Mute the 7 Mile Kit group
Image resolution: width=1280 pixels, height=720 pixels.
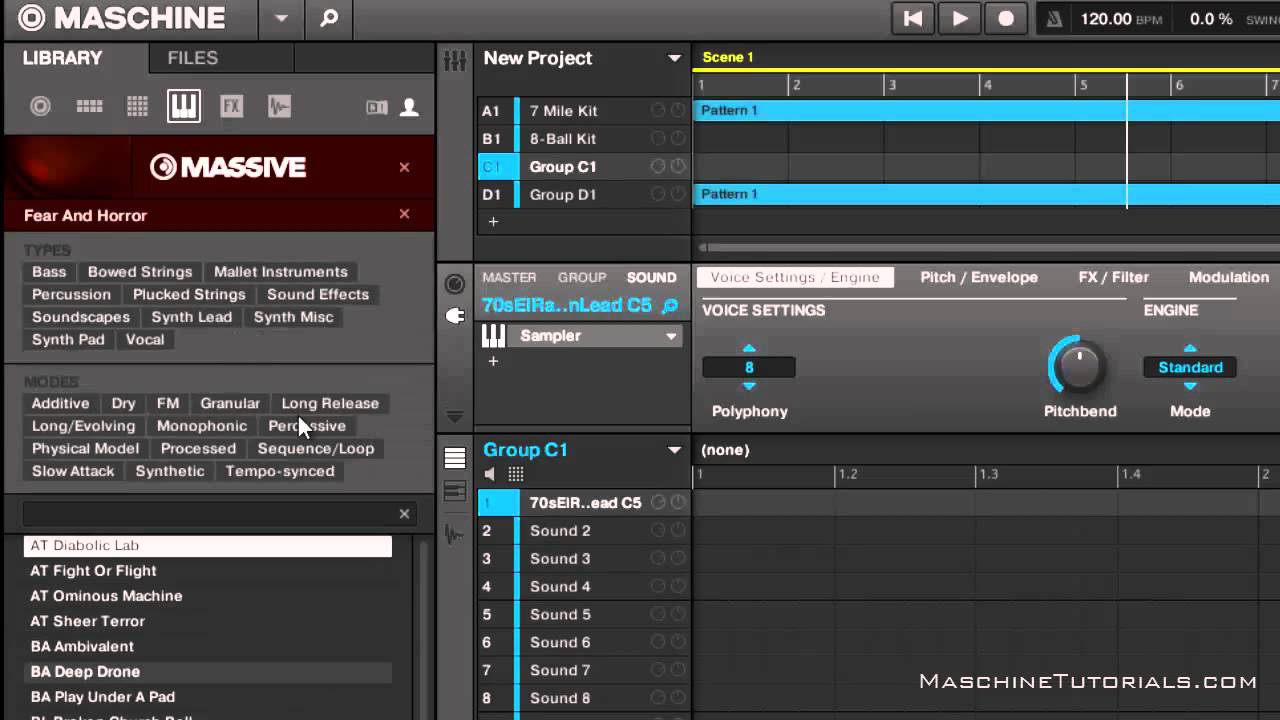658,111
